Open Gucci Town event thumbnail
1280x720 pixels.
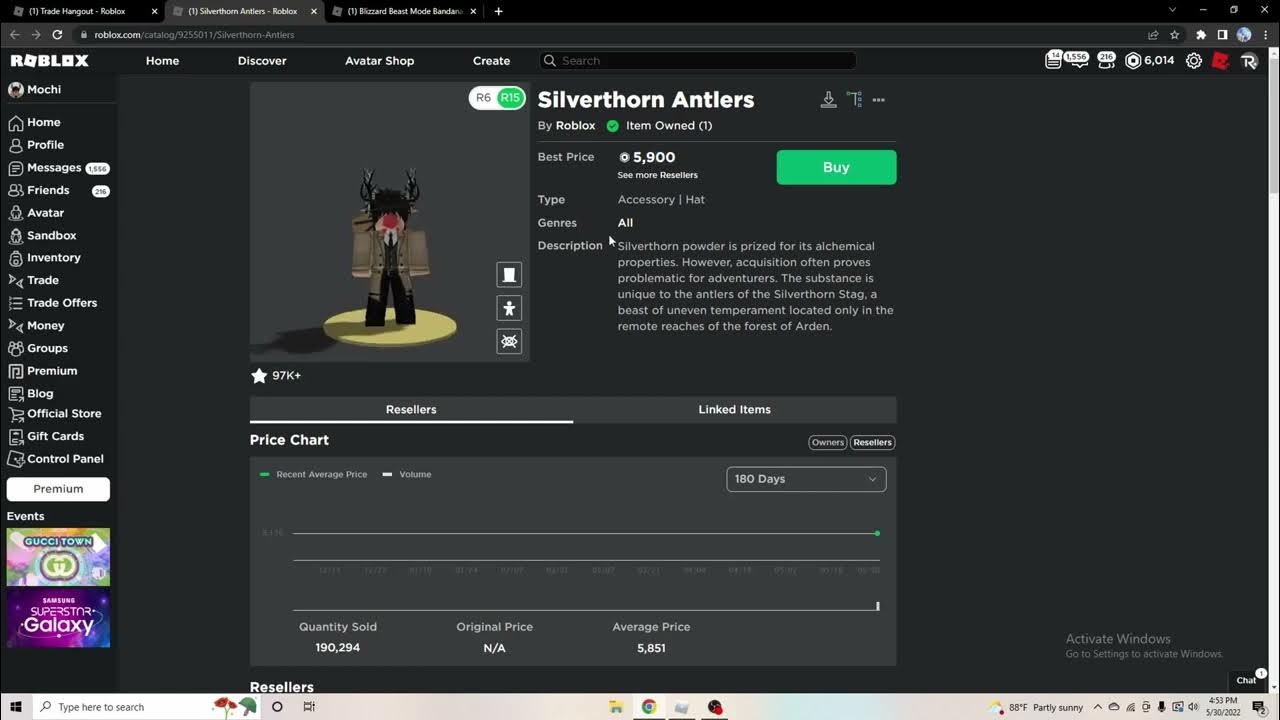coord(58,557)
